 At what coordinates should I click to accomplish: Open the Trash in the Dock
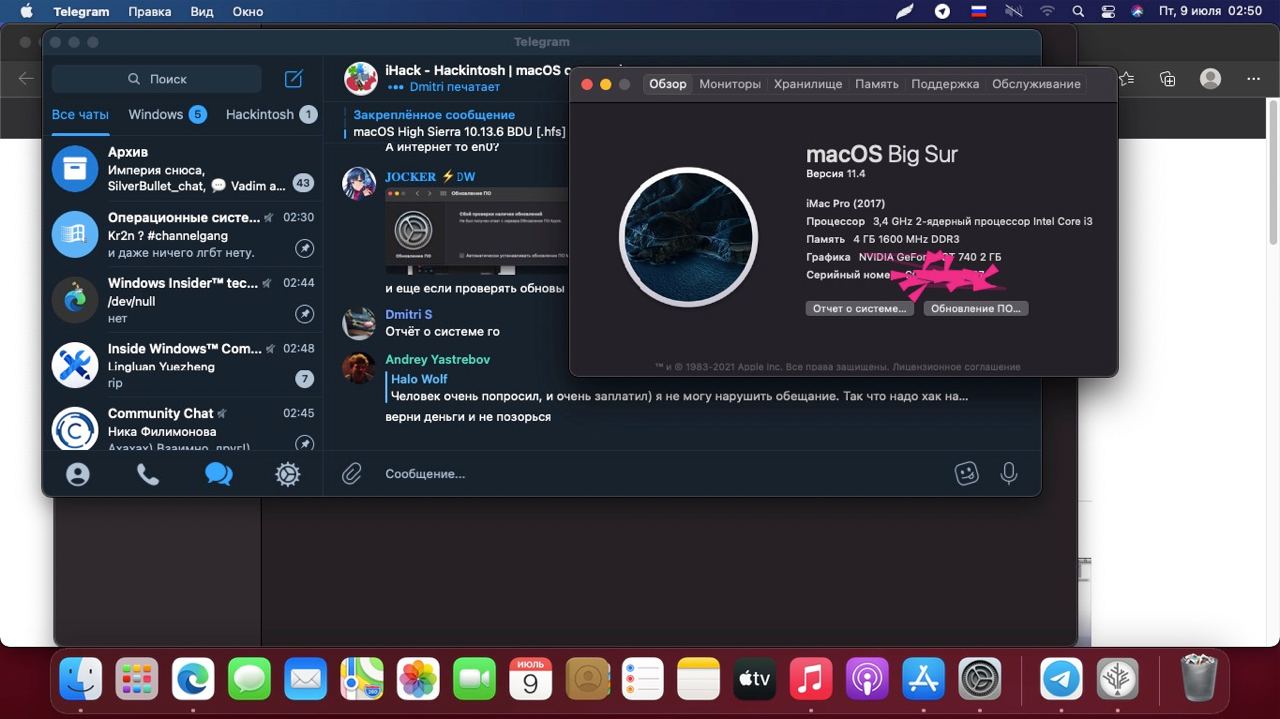point(1198,679)
